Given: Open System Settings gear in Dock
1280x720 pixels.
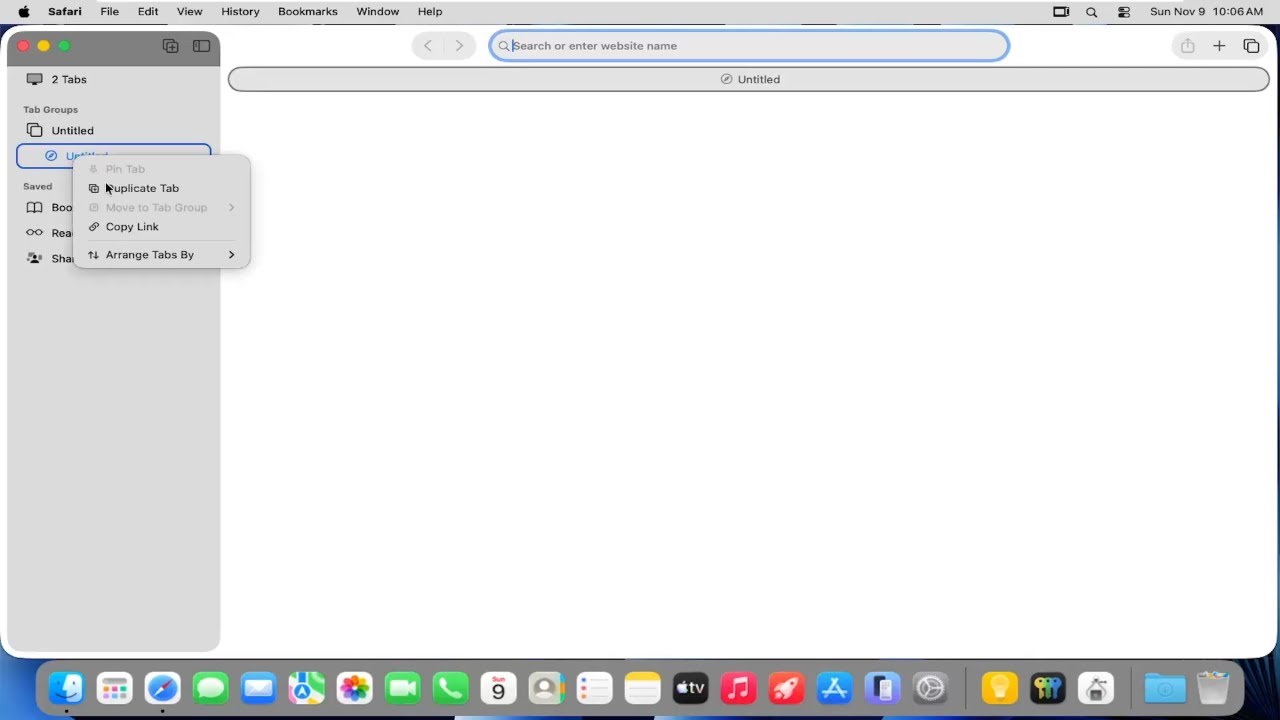Looking at the screenshot, I should [930, 688].
